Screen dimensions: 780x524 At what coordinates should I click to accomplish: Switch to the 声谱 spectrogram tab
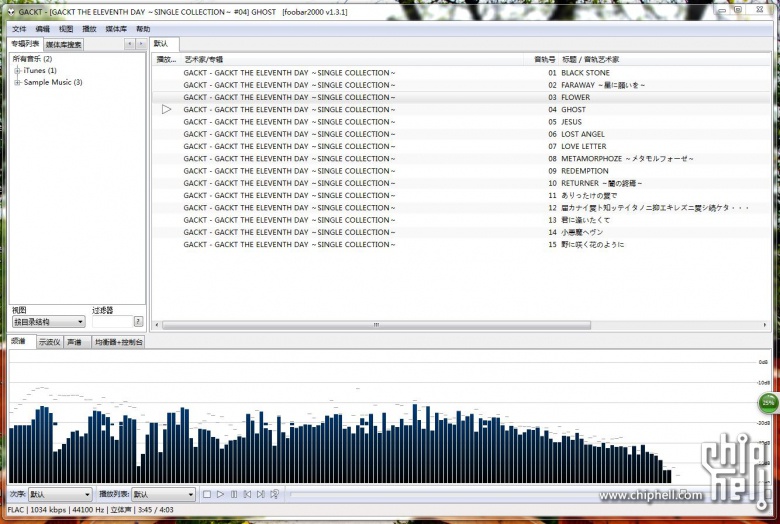pyautogui.click(x=77, y=342)
